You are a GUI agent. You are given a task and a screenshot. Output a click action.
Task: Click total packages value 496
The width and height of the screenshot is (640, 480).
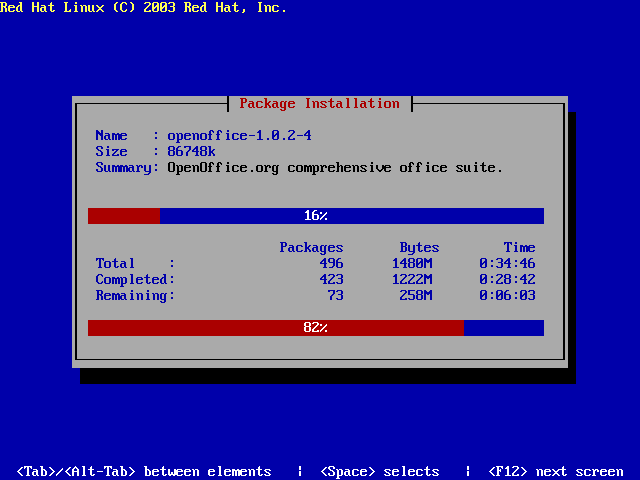331,263
